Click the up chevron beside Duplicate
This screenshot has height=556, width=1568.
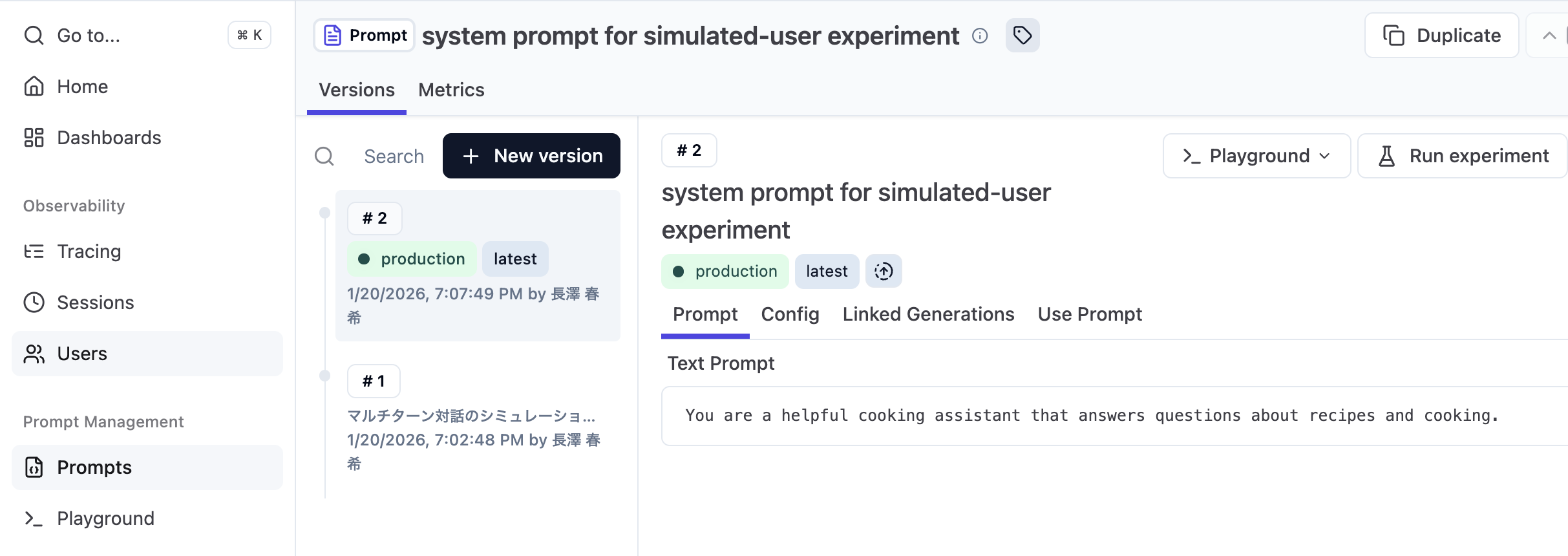(x=1549, y=36)
